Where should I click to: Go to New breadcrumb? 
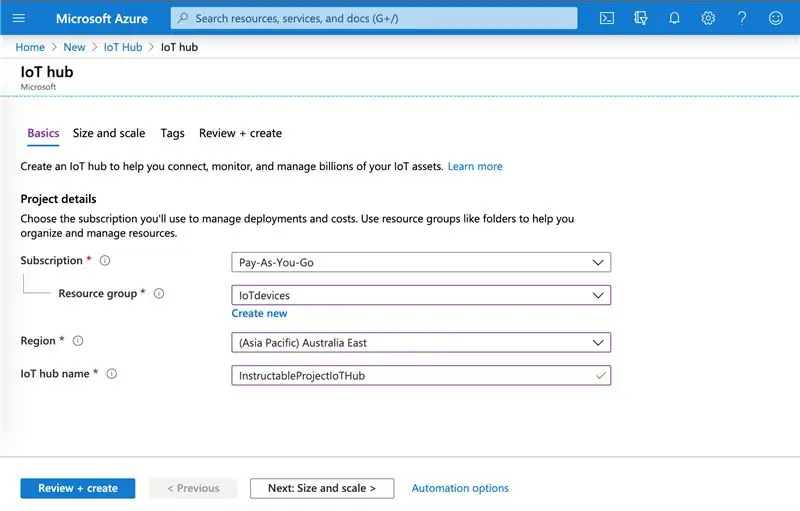click(x=74, y=47)
